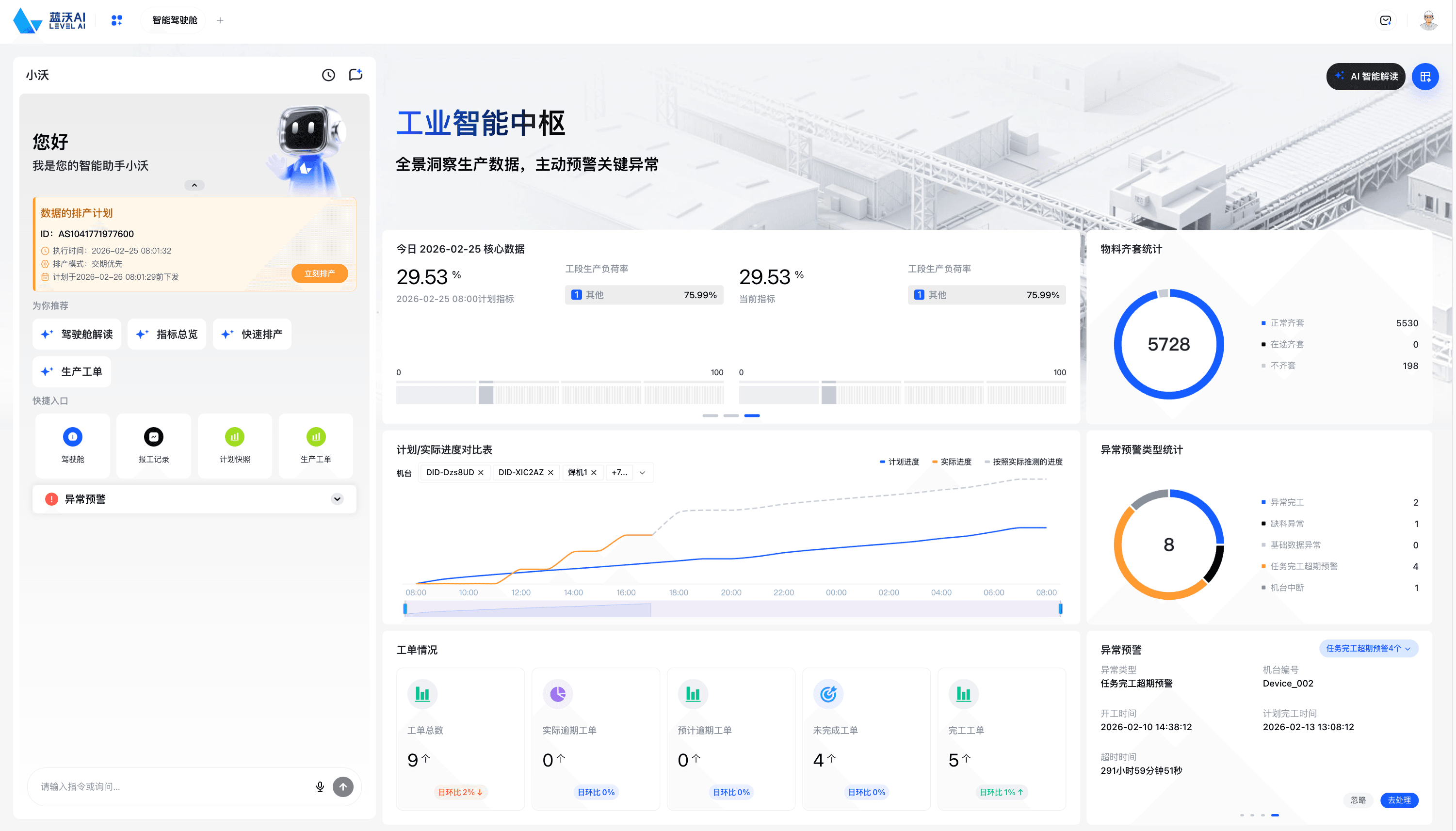Click 去处理 on the alert card
This screenshot has height=831, width=1456.
(x=1399, y=800)
